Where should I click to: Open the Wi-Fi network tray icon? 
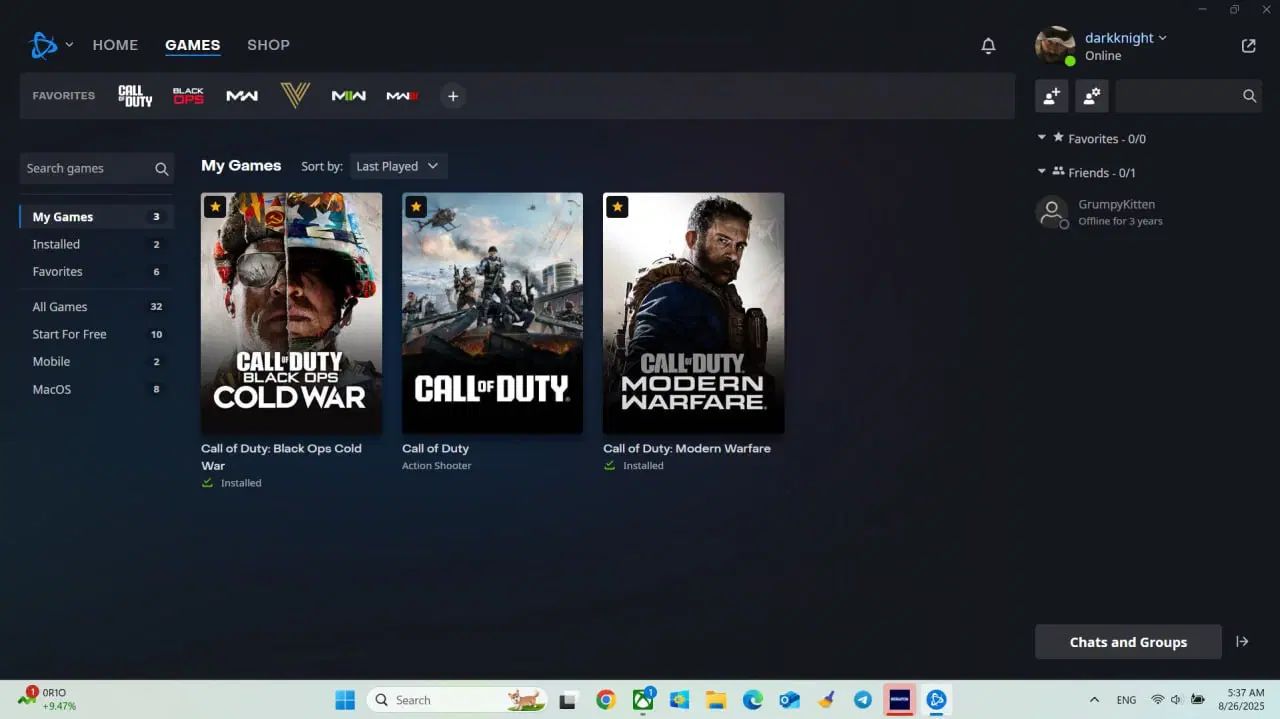(1158, 700)
